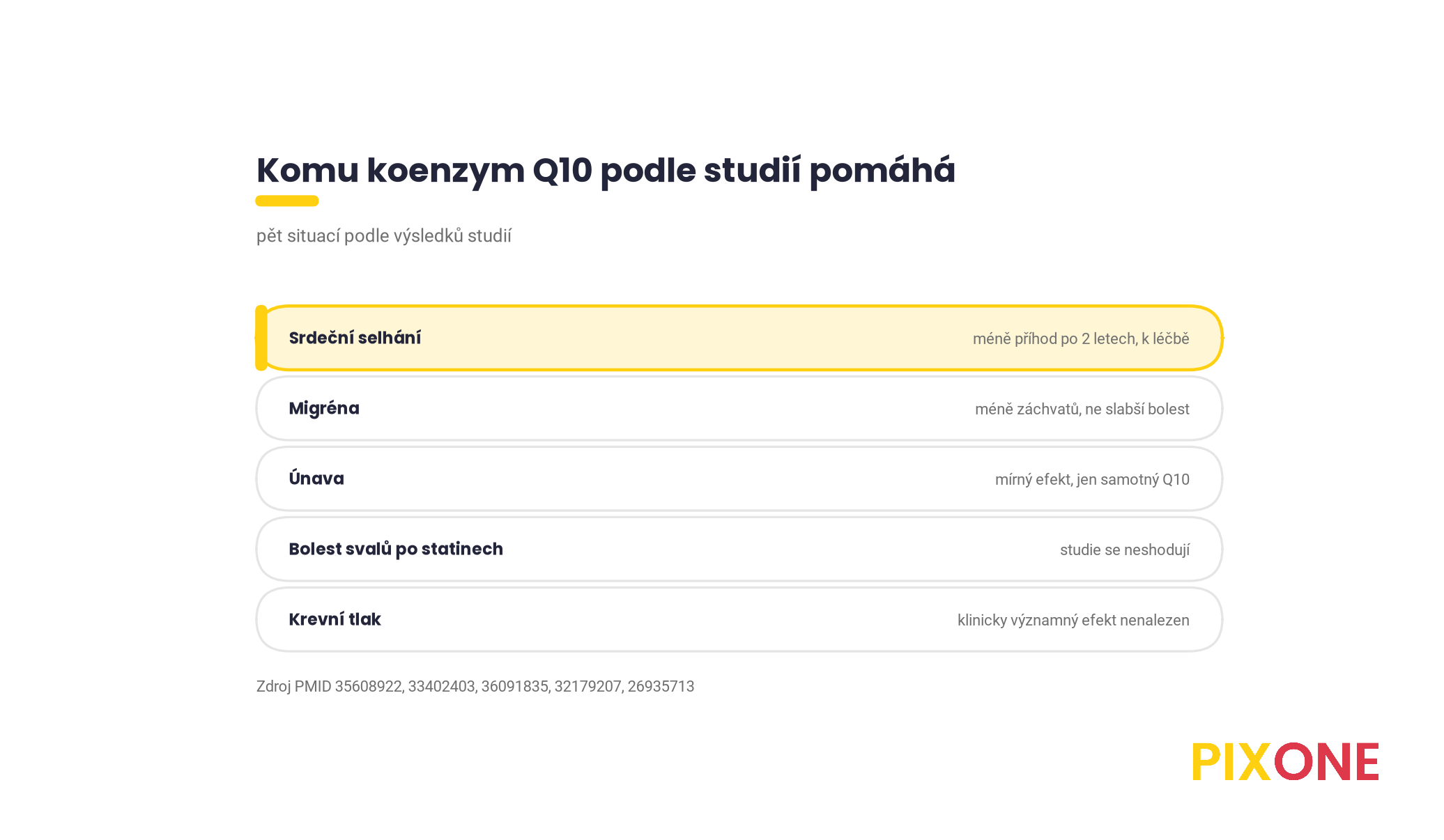Select the 'Krevní tlak' row label
Viewport: 1444px width, 840px height.
(x=335, y=619)
